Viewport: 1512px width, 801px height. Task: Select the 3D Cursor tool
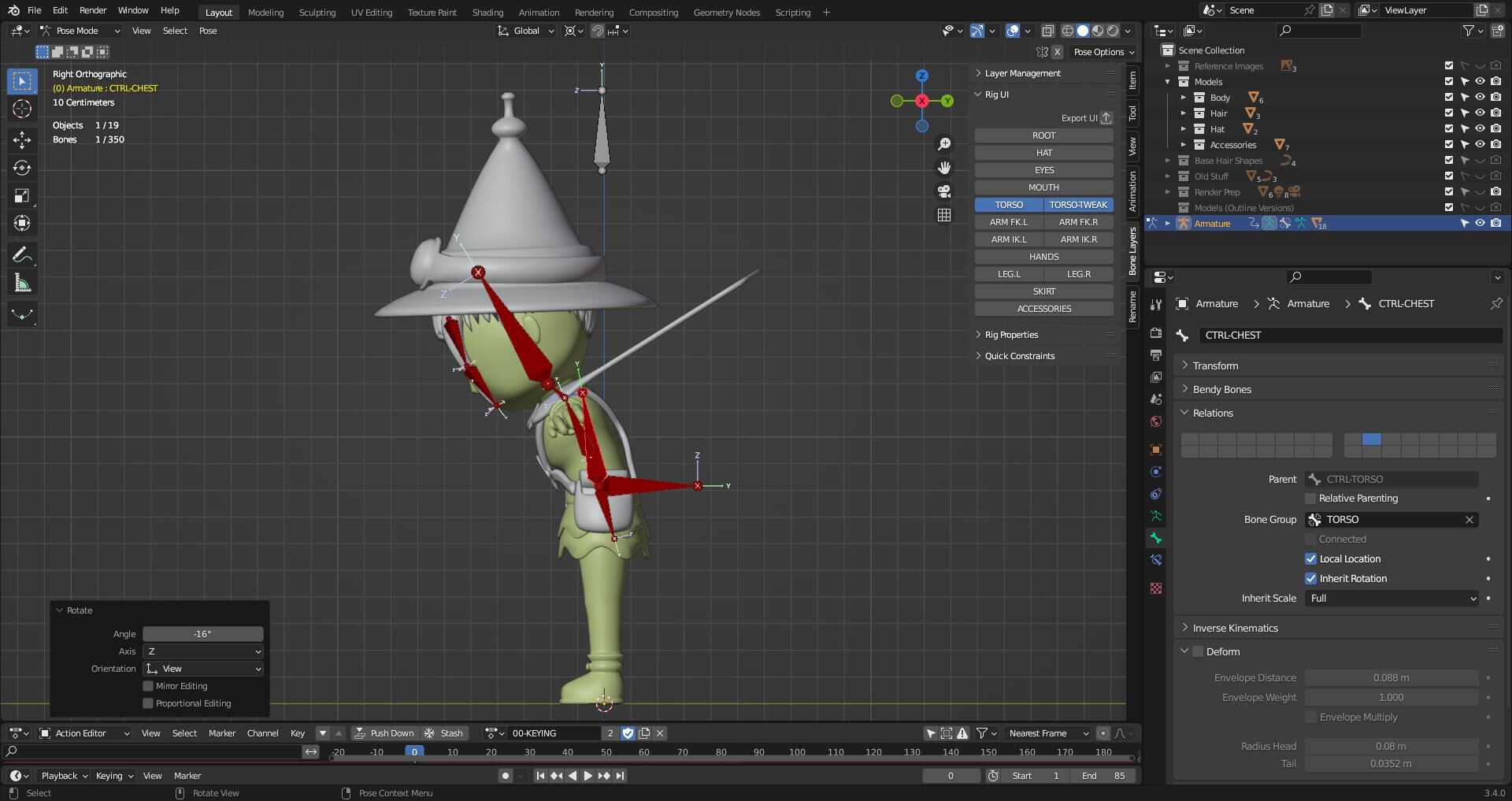[x=22, y=109]
